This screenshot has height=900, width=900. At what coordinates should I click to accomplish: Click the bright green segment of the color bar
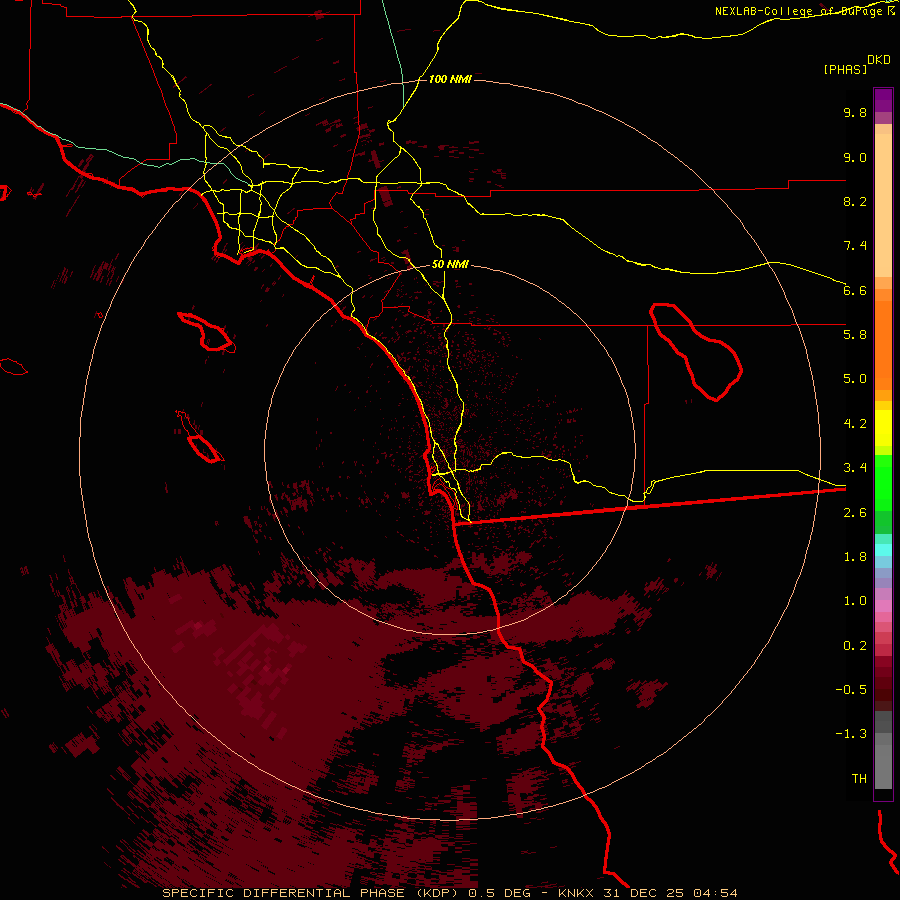883,482
